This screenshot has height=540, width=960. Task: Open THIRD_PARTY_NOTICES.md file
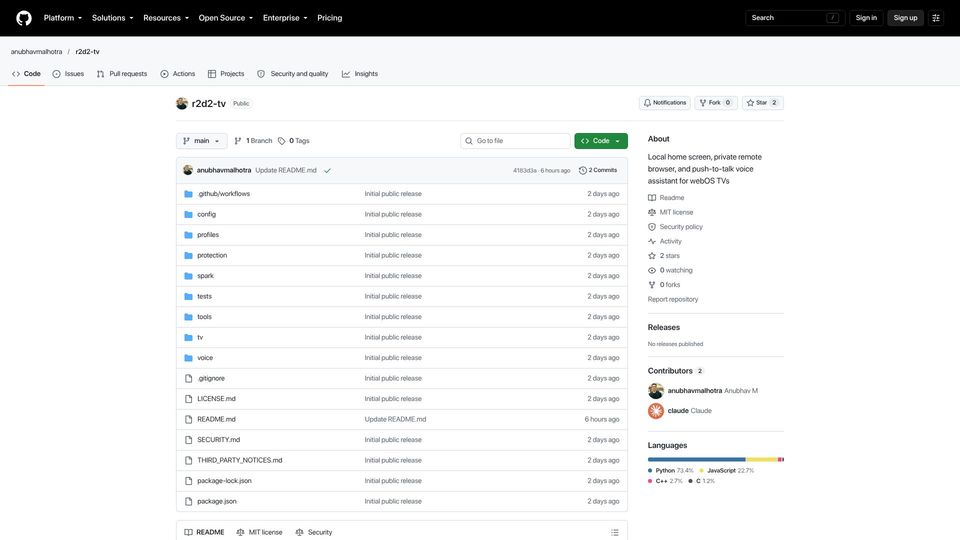coord(239,460)
